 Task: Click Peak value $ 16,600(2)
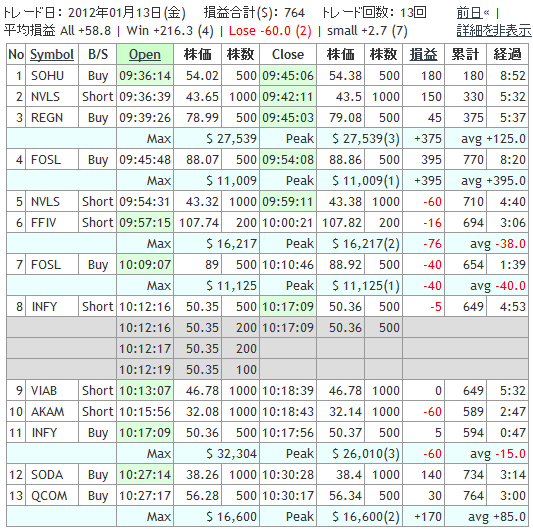359,517
